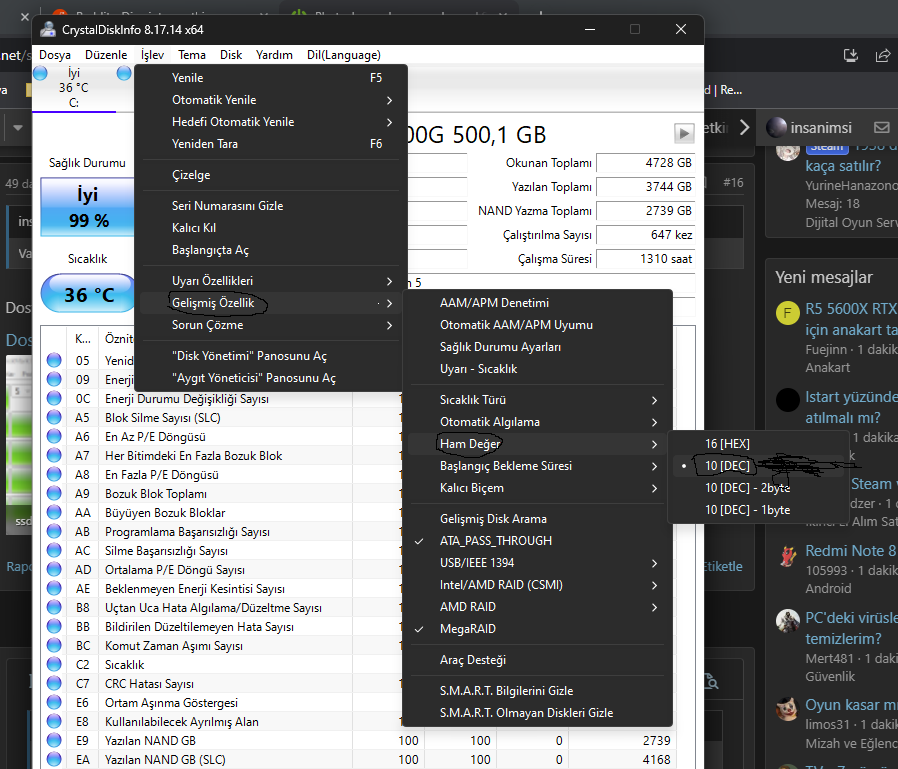Select 16 [HEX] raw value format
898x769 pixels.
pos(727,443)
